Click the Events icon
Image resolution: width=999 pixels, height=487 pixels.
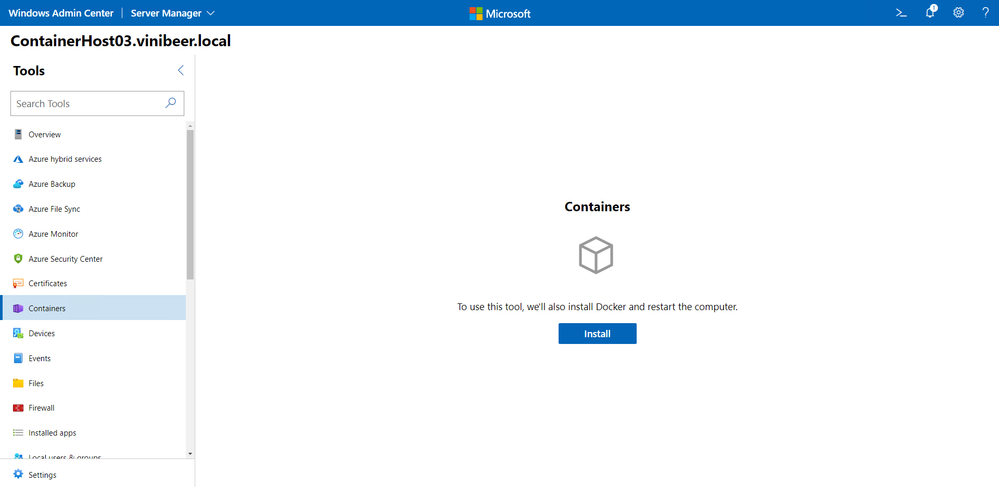[18, 358]
